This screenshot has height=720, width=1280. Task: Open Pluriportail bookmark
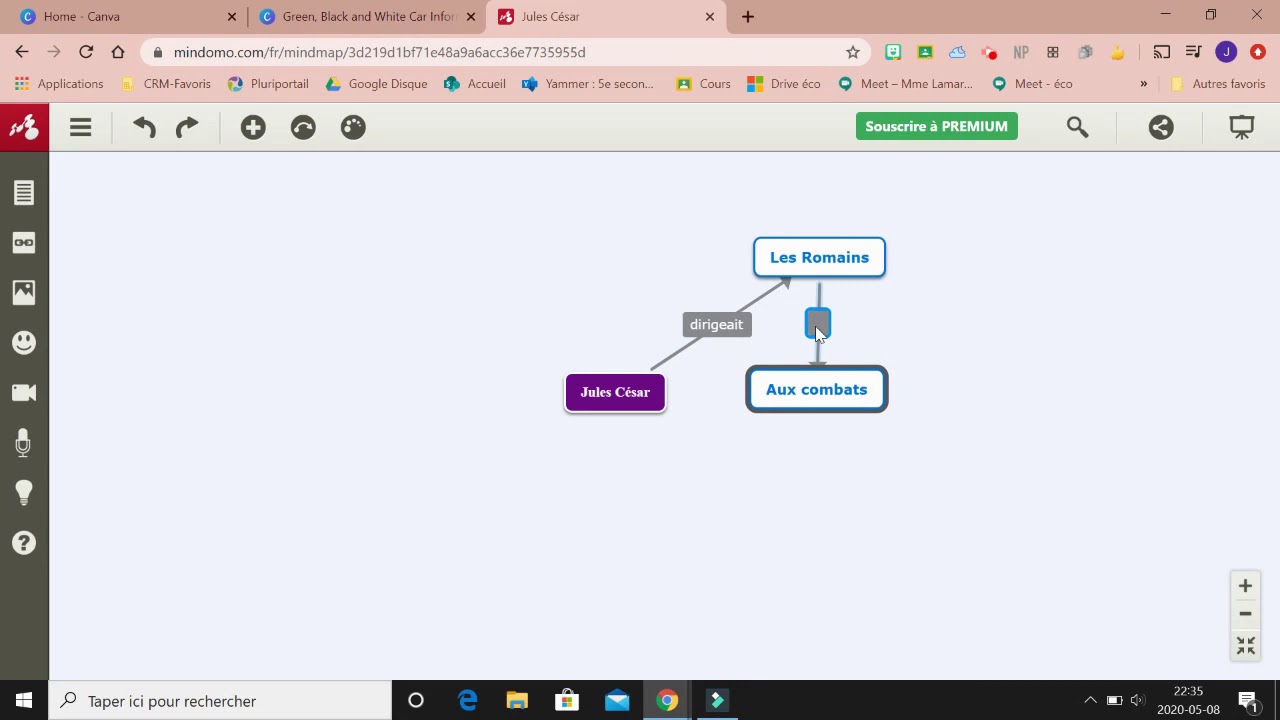tap(268, 84)
